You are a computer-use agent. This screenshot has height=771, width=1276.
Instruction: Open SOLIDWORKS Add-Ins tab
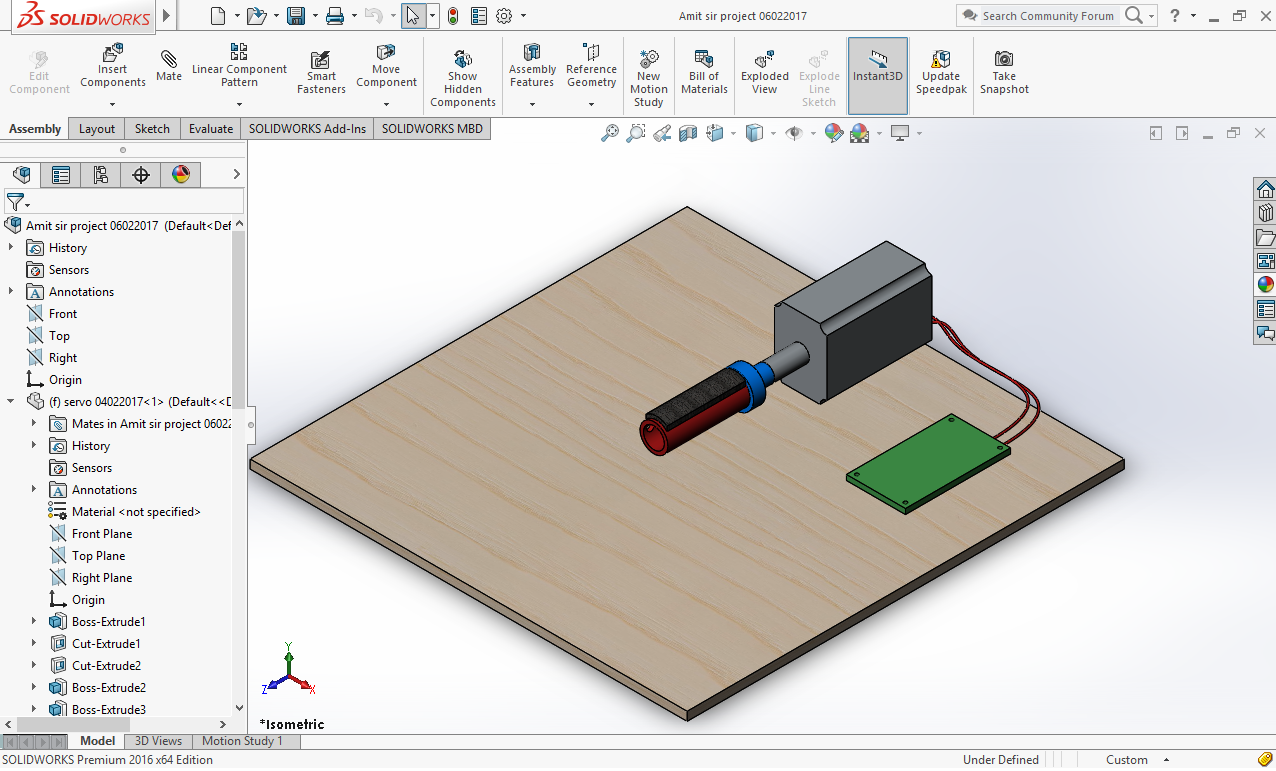point(307,128)
